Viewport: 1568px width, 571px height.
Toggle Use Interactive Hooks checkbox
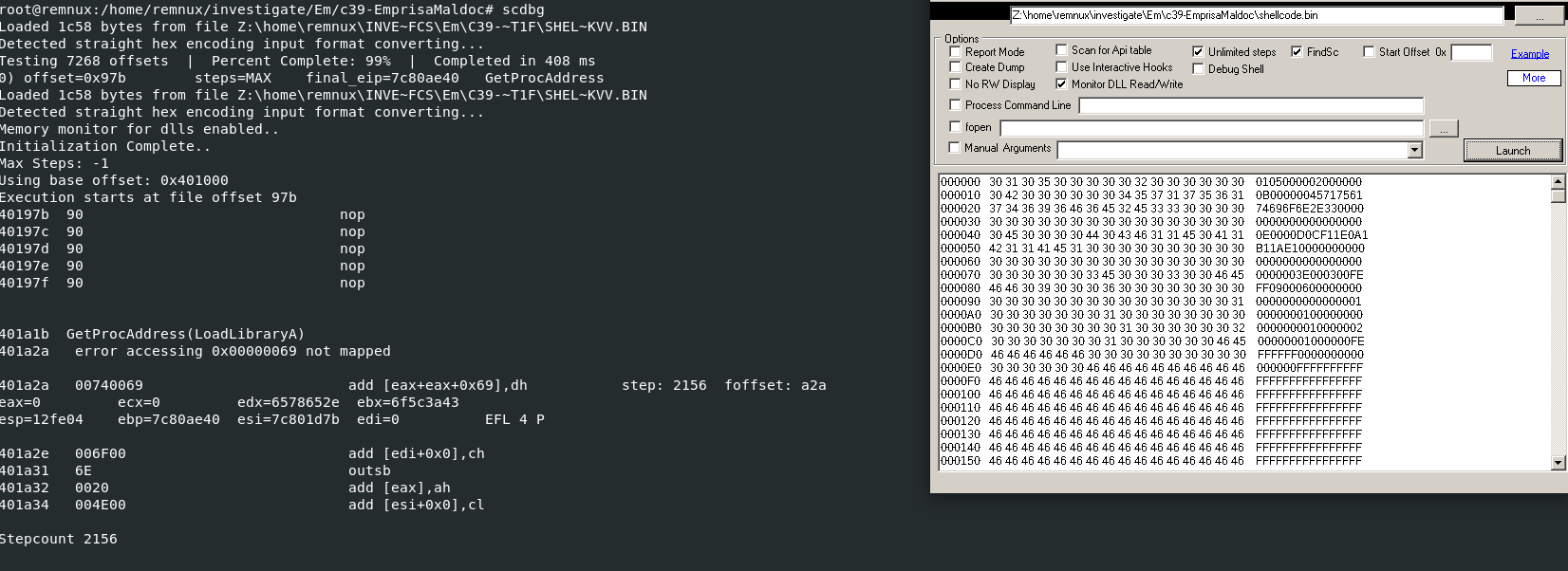click(x=1061, y=66)
